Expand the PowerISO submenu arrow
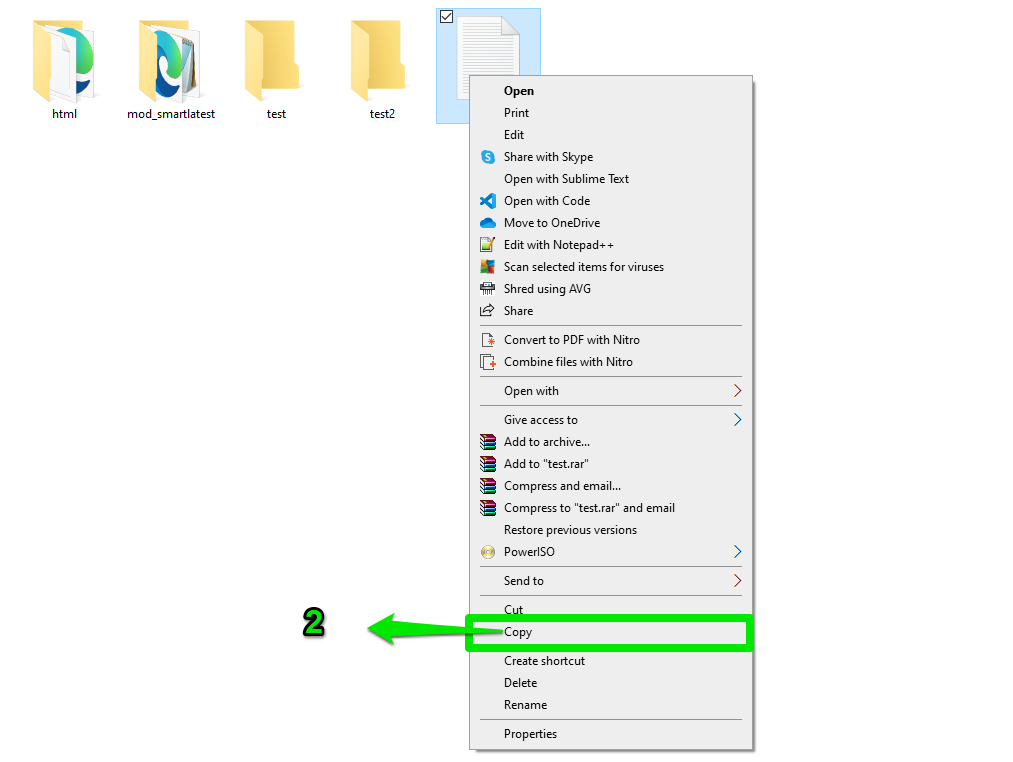1013x762 pixels. click(x=737, y=552)
